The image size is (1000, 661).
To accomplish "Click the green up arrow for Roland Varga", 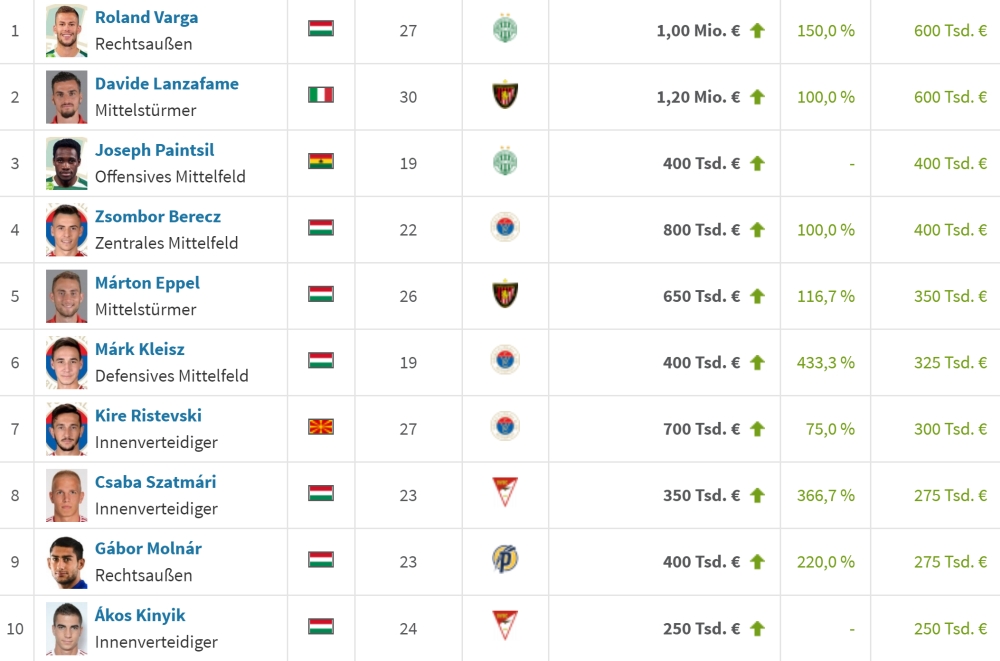I will pos(757,31).
